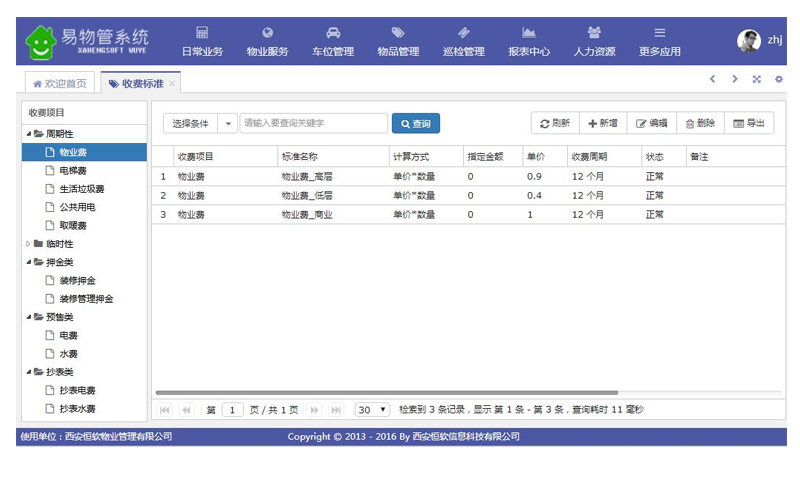The image size is (800, 500).
Task: Open the 巡检管理 menu
Action: (x=464, y=42)
